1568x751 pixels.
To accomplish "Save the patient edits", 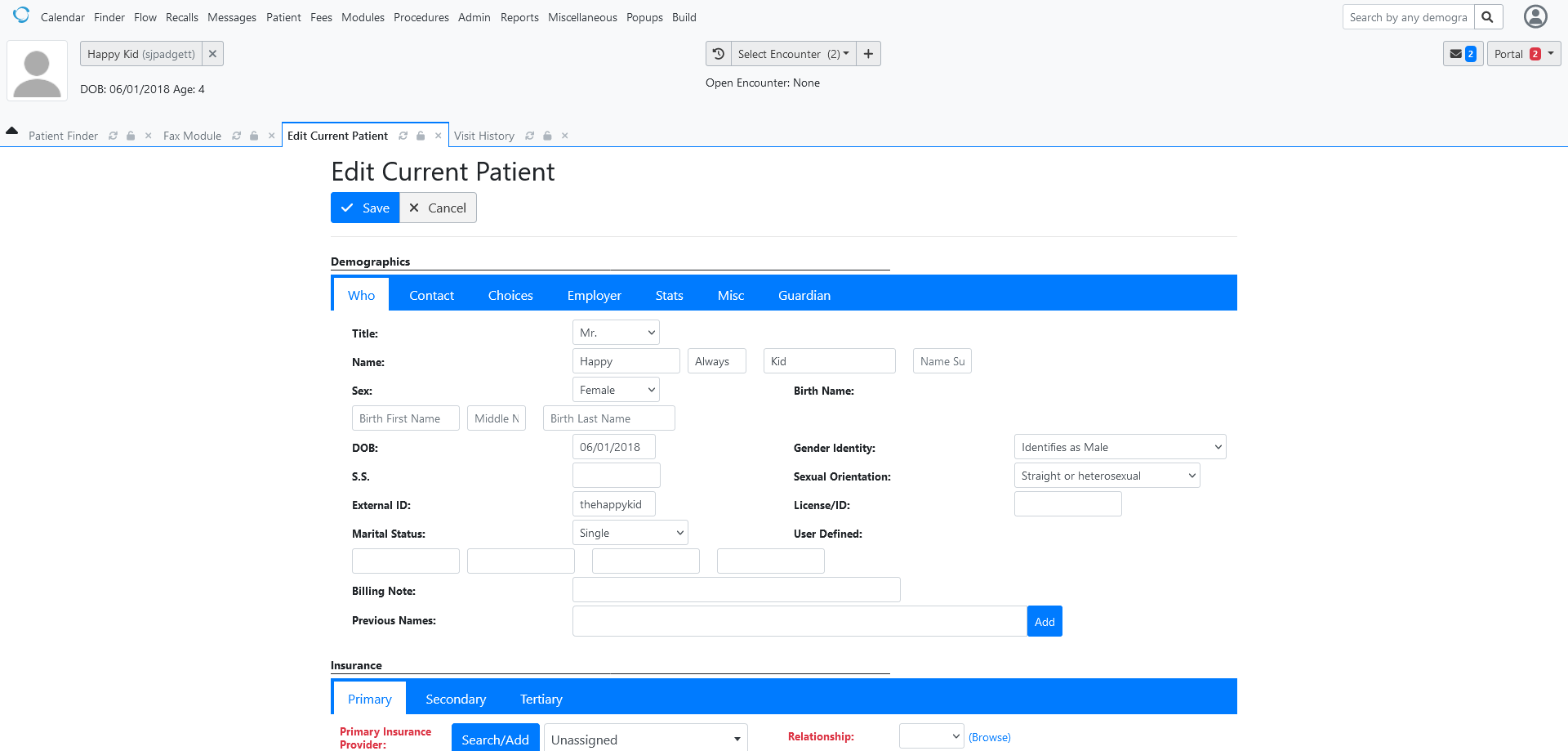I will click(365, 208).
